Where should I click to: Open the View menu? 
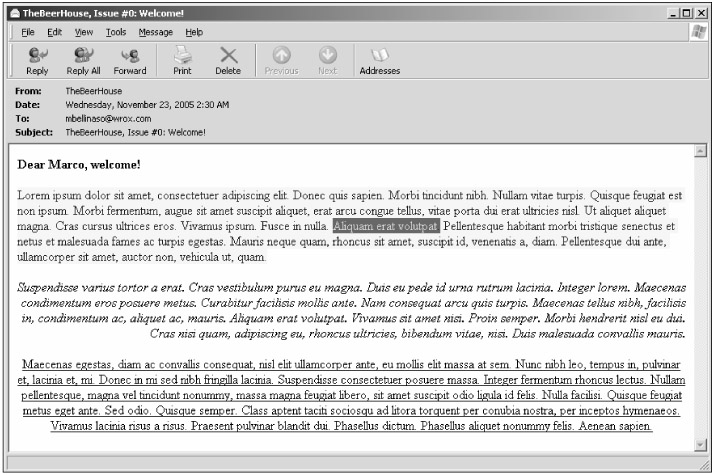click(83, 32)
